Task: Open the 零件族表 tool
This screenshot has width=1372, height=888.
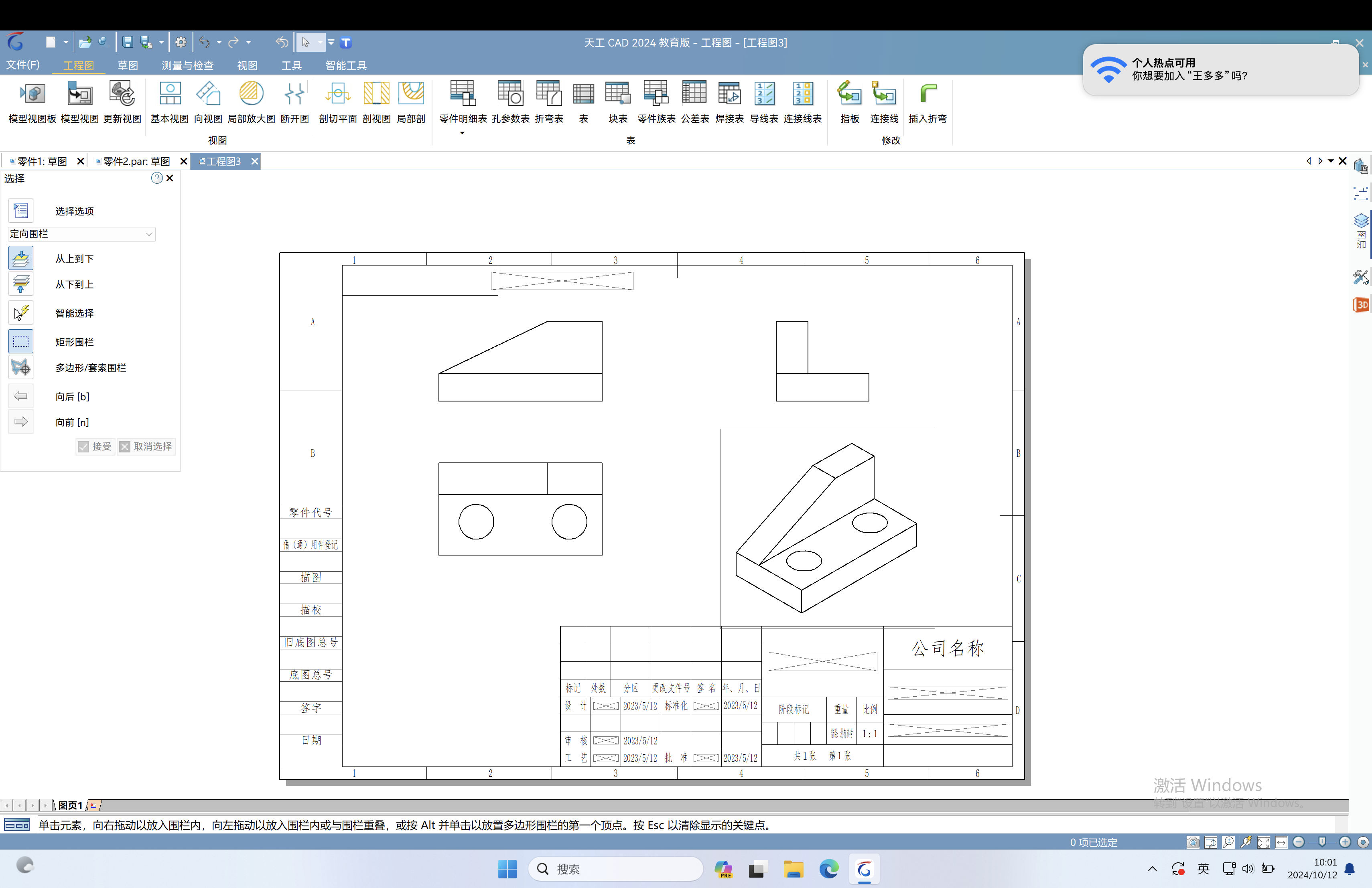Action: click(x=656, y=103)
